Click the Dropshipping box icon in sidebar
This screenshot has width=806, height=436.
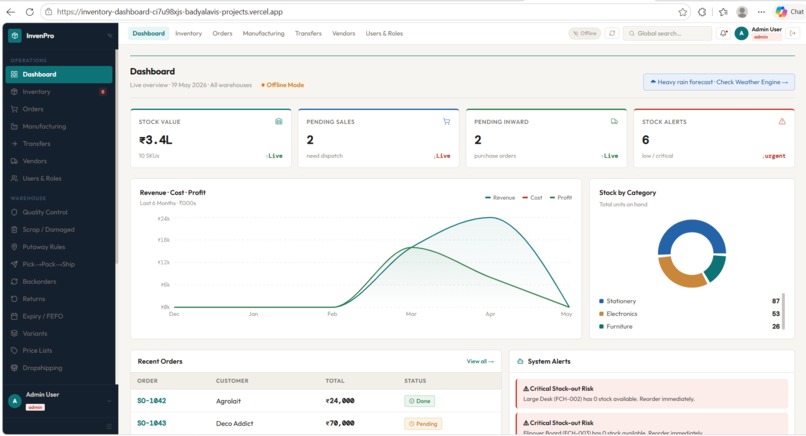coord(14,368)
